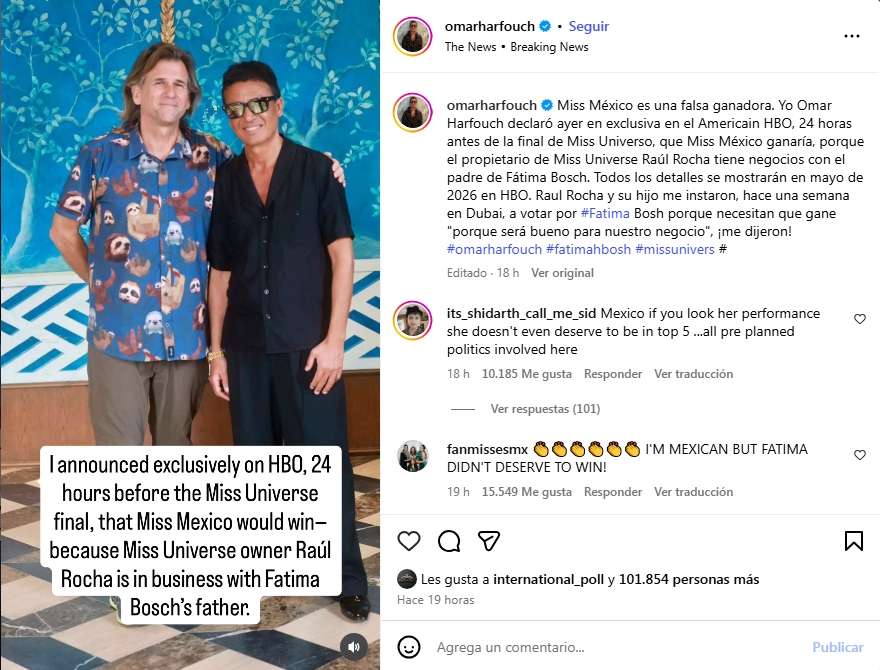Like the comment by its_shidarth_call_me_sid
Image resolution: width=880 pixels, height=670 pixels.
tap(859, 319)
